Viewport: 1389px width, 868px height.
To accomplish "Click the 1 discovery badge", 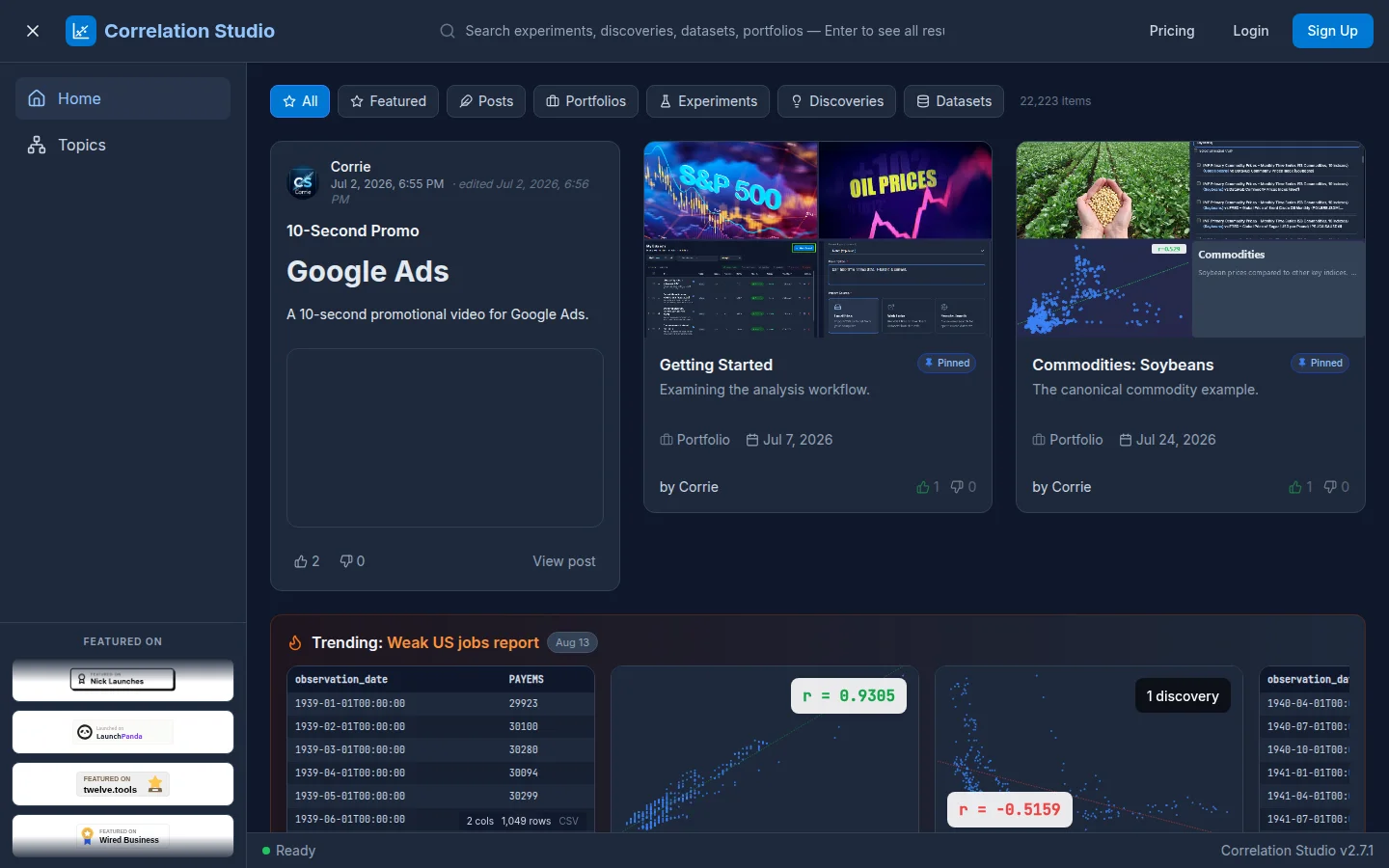I will tap(1183, 695).
